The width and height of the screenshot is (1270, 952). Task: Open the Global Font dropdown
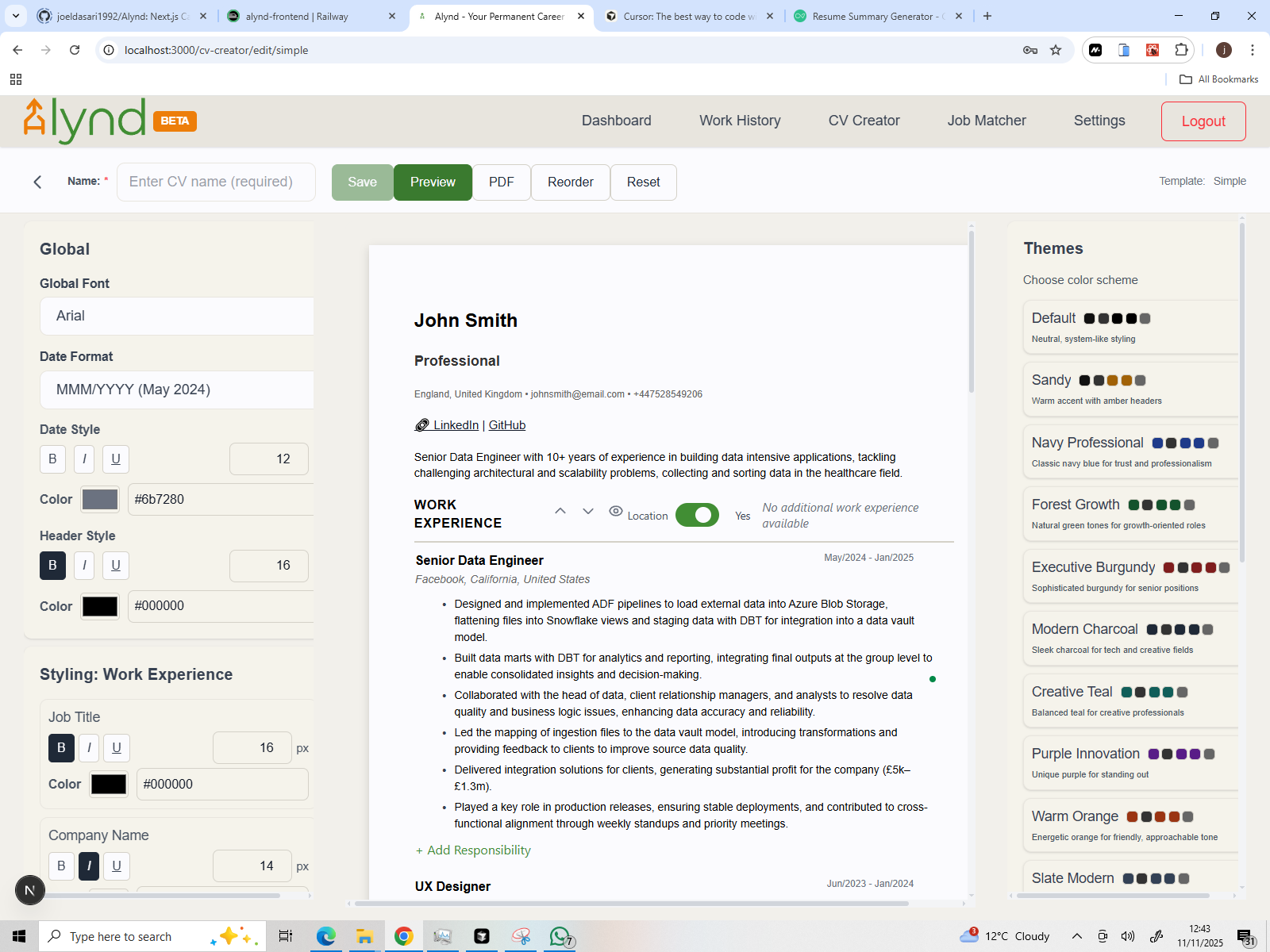(176, 316)
